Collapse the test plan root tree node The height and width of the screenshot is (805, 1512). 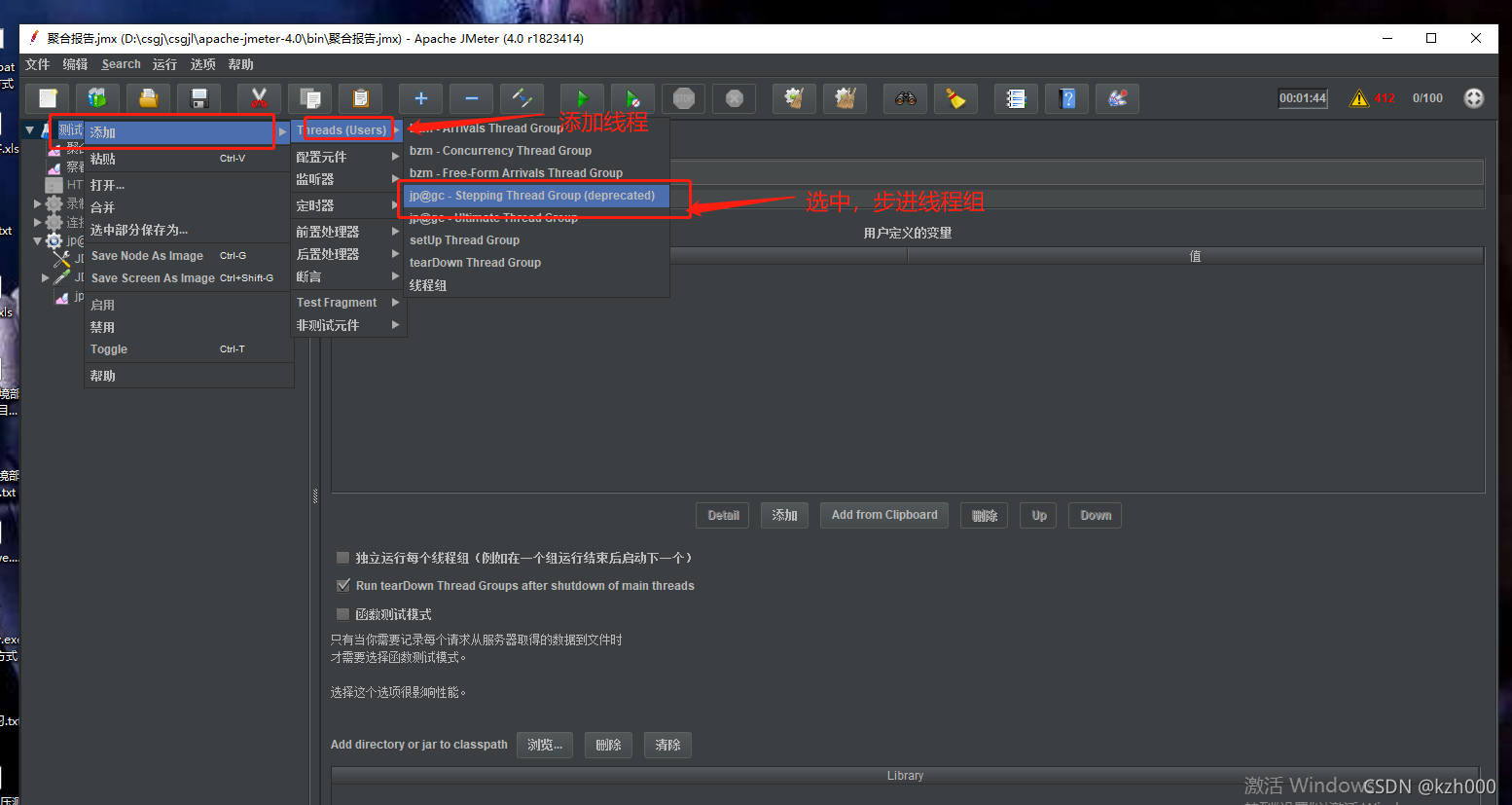pyautogui.click(x=29, y=129)
